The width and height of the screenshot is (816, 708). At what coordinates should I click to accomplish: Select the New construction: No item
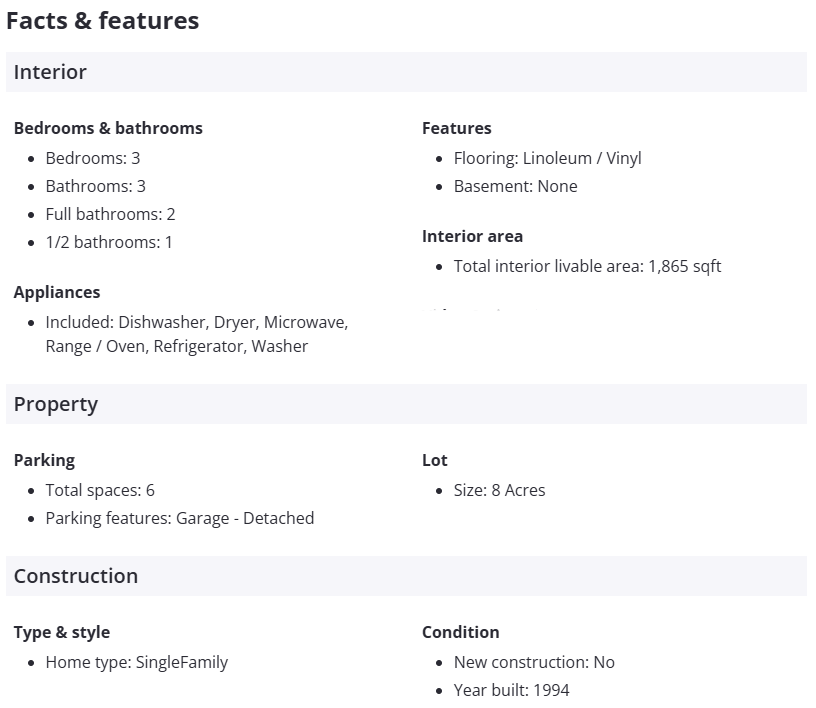click(x=534, y=662)
